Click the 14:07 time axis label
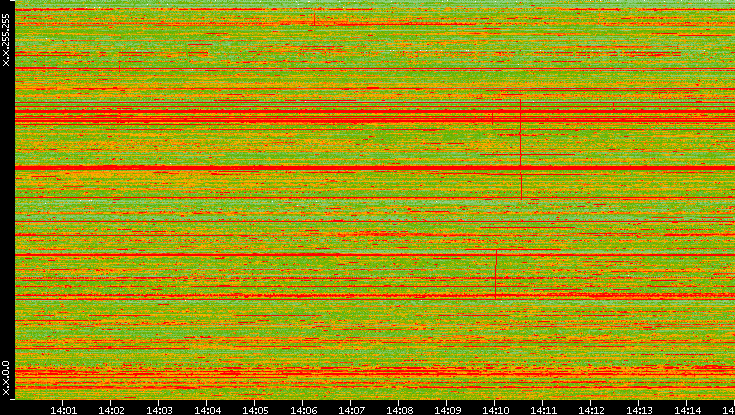The height and width of the screenshot is (415, 735). click(351, 410)
